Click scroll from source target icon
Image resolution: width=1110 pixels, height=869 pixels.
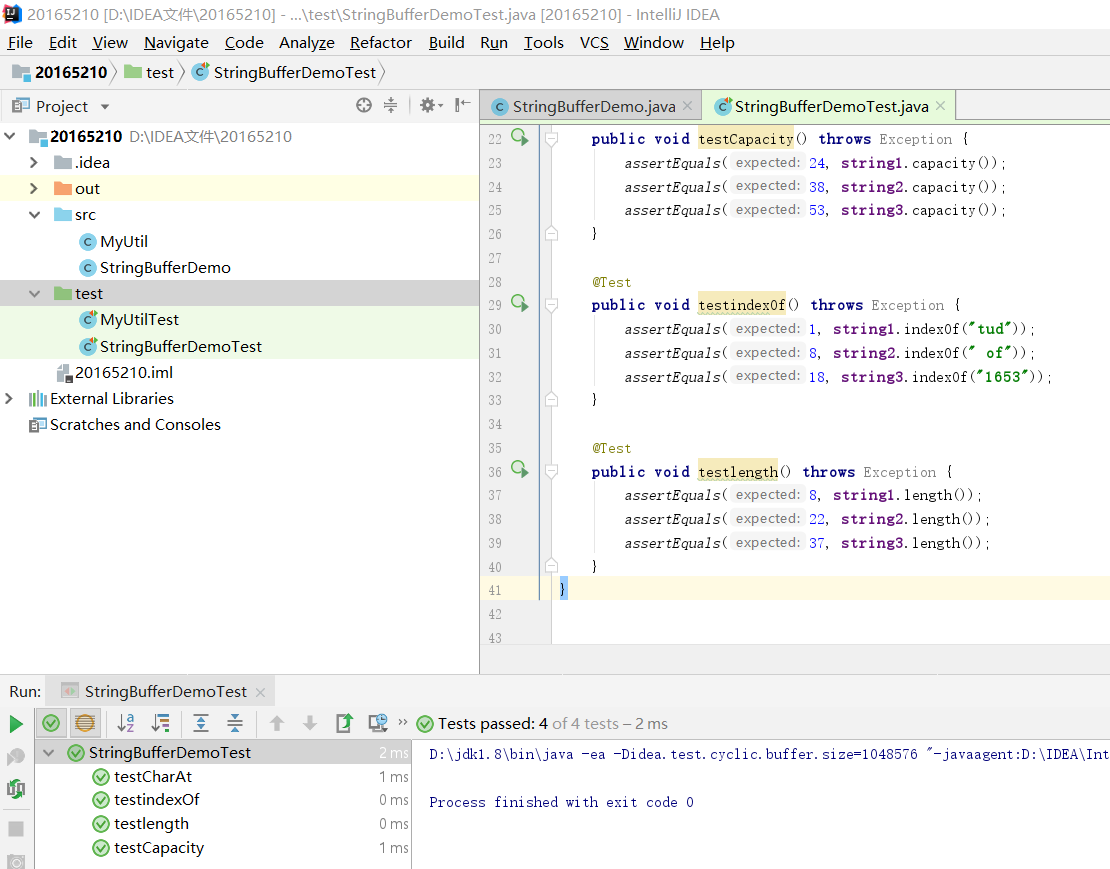(364, 105)
